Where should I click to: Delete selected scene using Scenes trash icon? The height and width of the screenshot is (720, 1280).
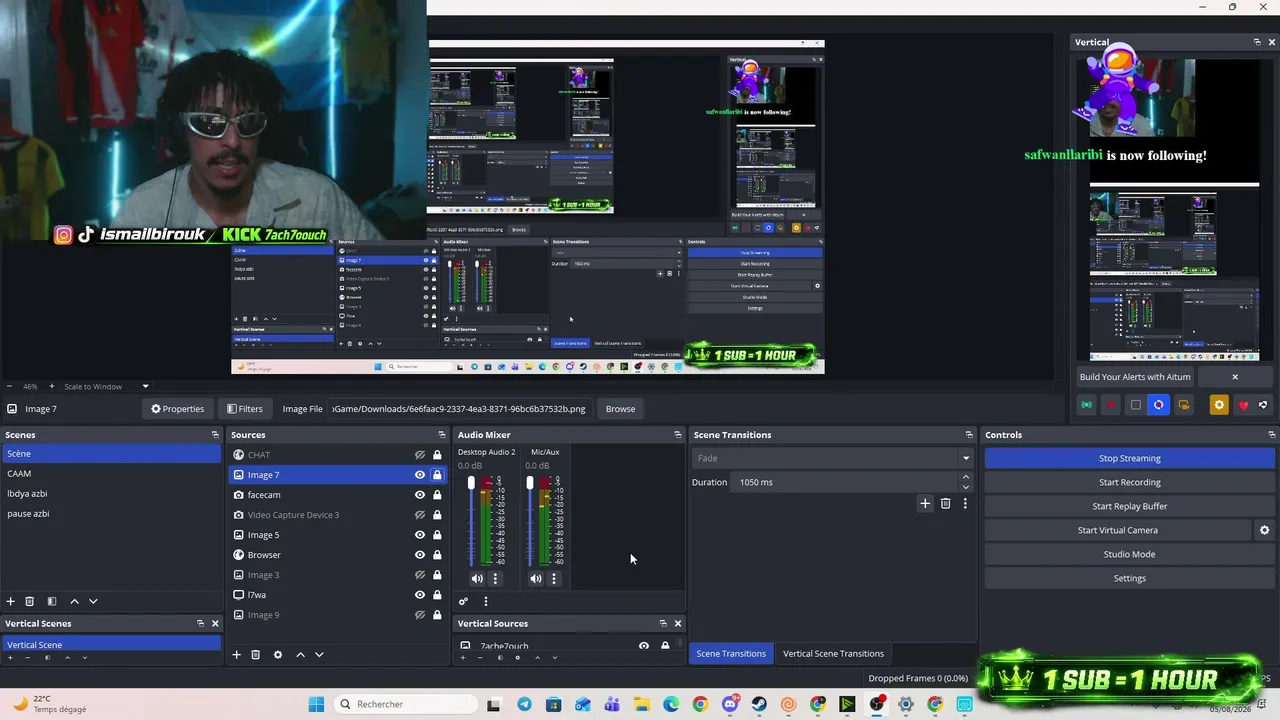pyautogui.click(x=30, y=601)
